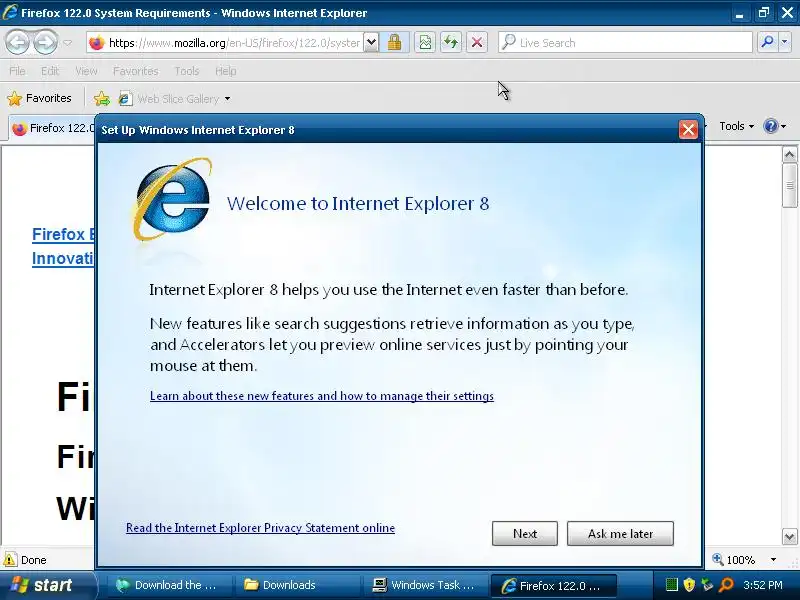Screen dimensions: 800x600
Task: Open the Internet Explorer Privacy Statement link
Action: click(260, 528)
